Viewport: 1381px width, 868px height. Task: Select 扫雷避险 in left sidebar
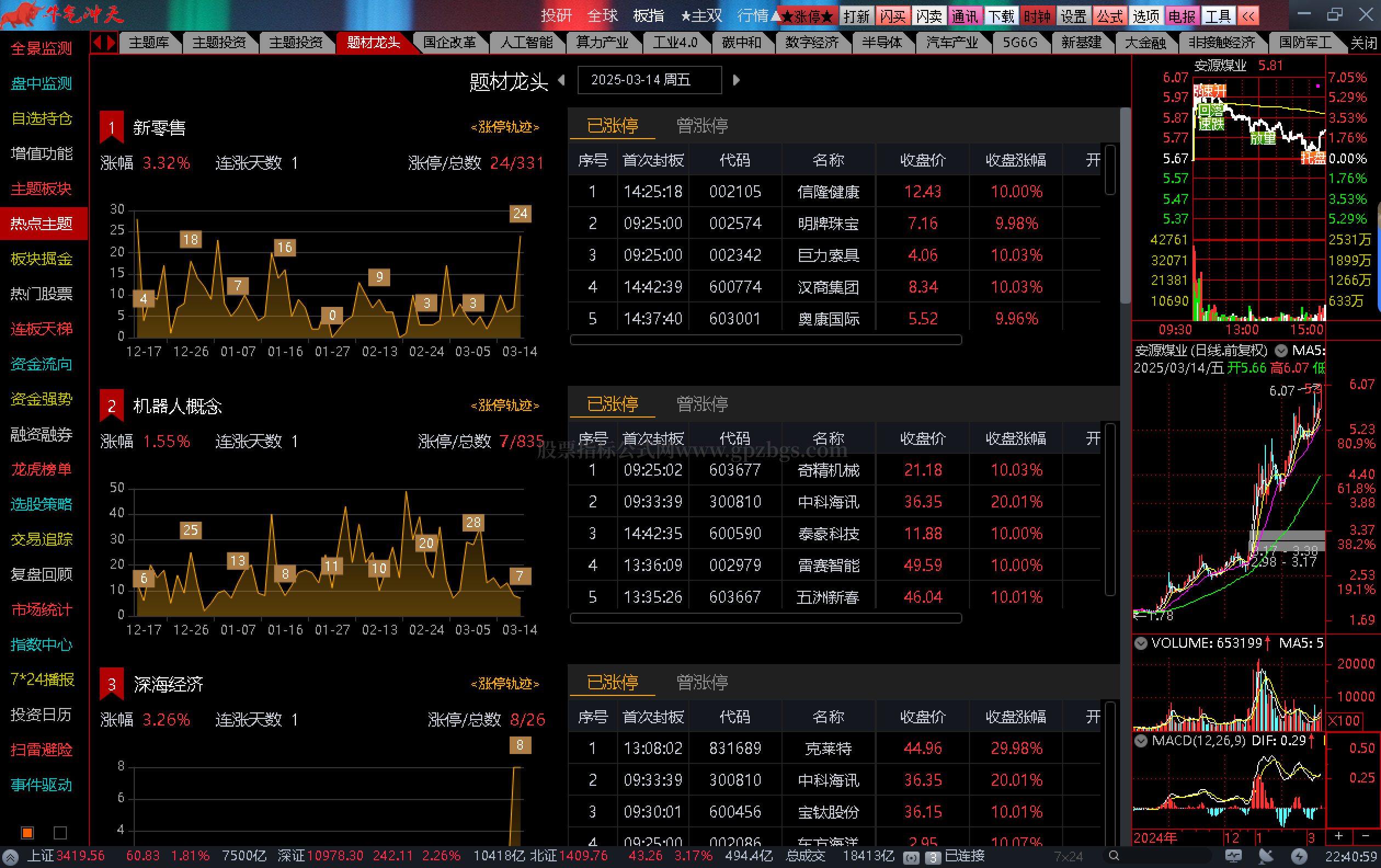click(42, 749)
